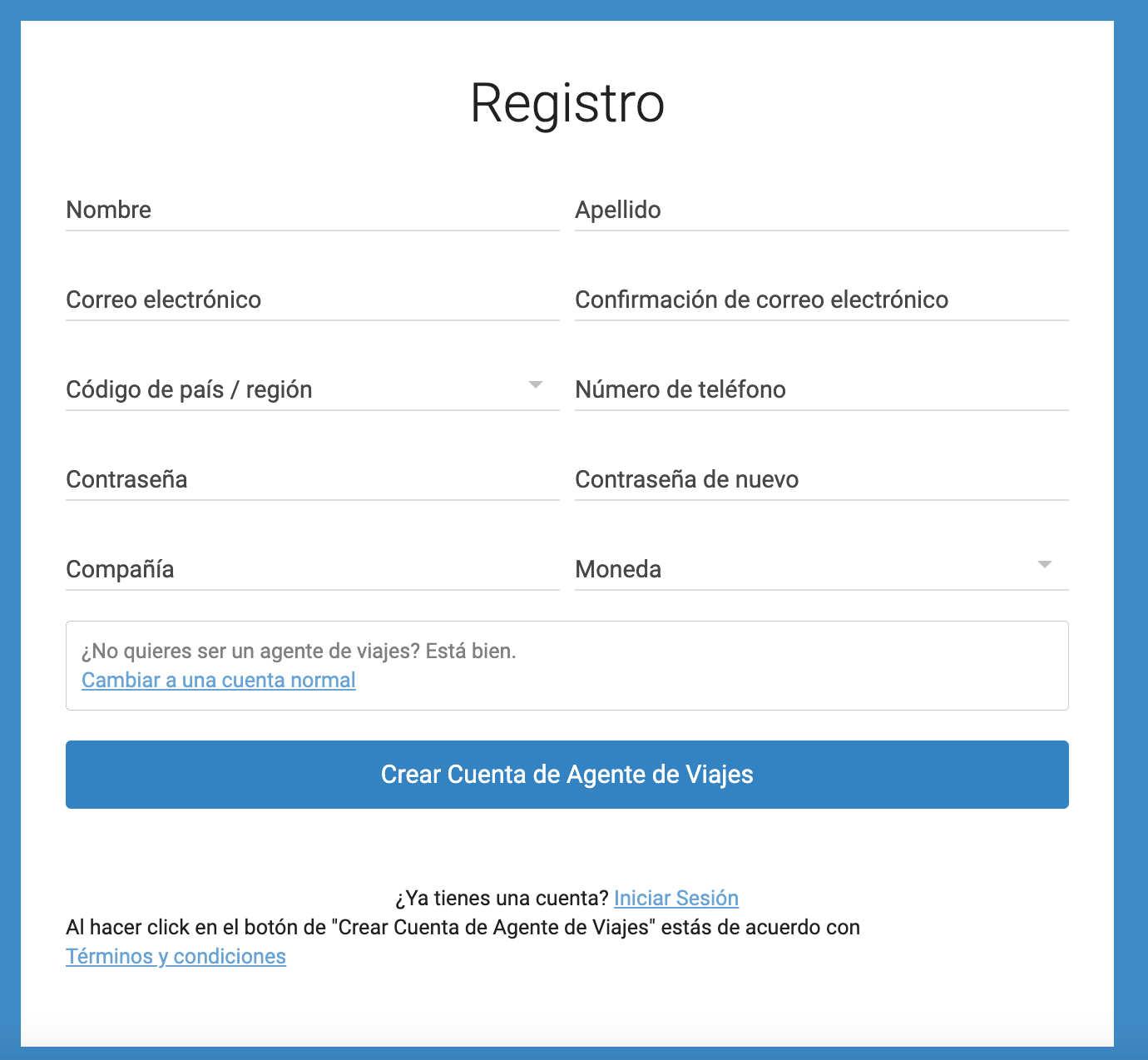The image size is (1148, 1060).
Task: Select the Correo electrónico field
Action: [313, 300]
